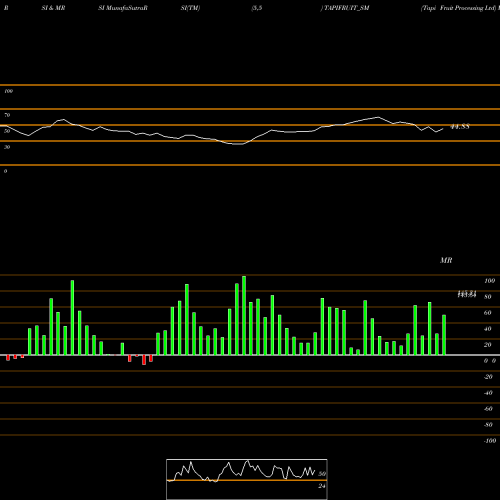Screen dimensions: 500x500
Task: Click the "SI & MR" header text
Action: tap(53, 8)
